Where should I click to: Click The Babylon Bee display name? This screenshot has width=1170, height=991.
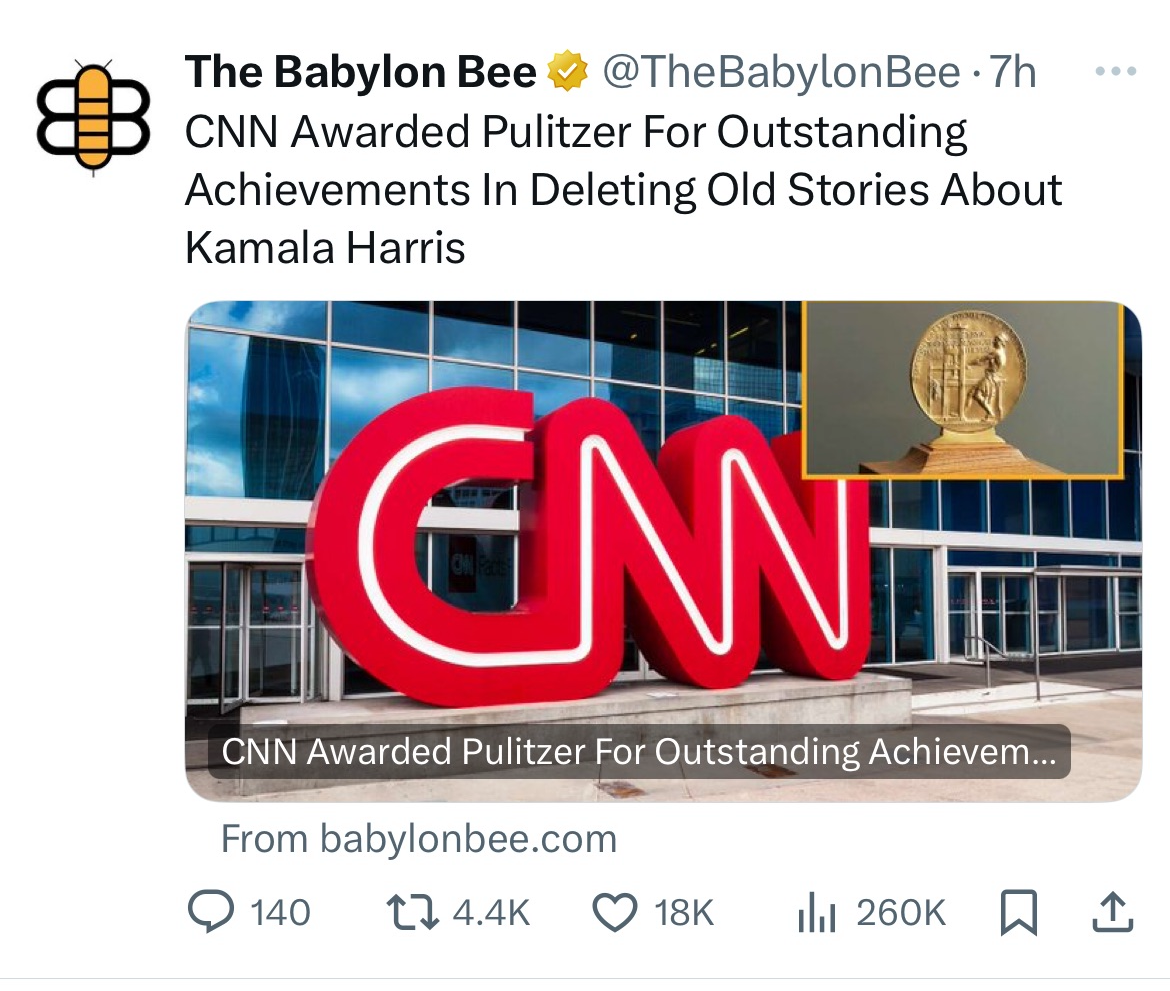click(360, 73)
